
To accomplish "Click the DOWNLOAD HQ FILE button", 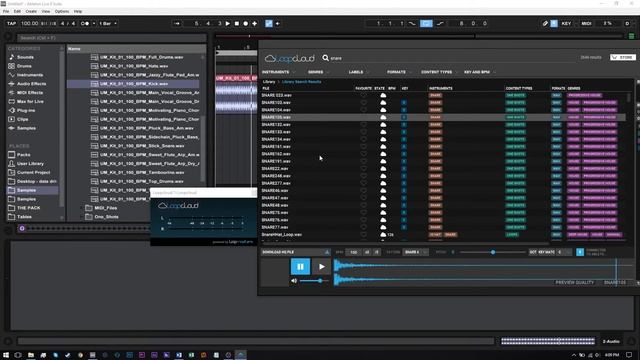I will [x=296, y=252].
